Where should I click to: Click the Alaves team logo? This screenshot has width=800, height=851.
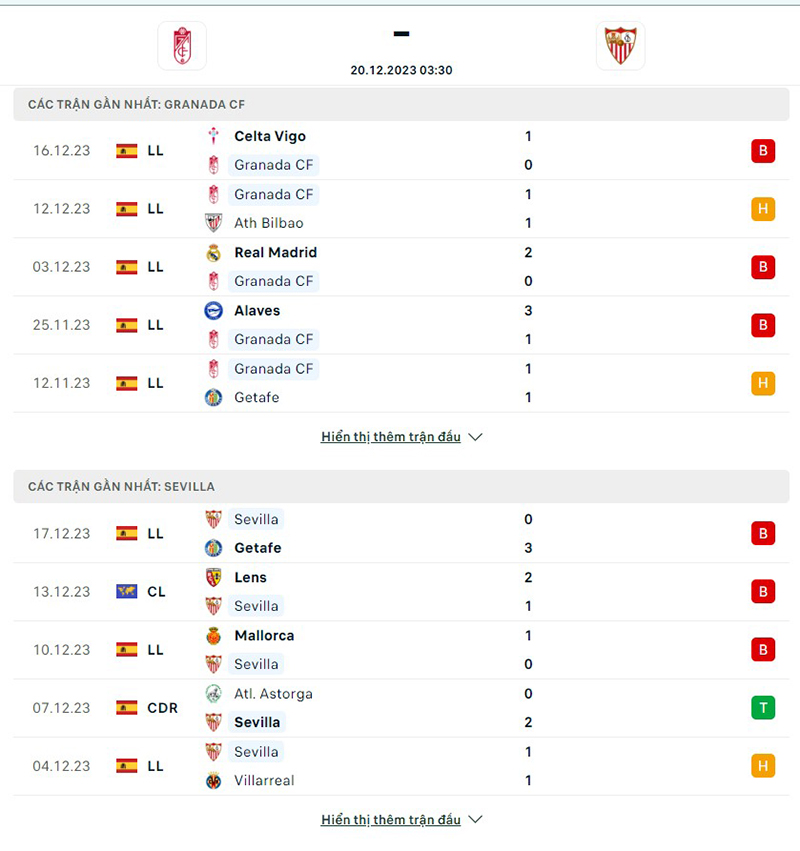pos(213,311)
